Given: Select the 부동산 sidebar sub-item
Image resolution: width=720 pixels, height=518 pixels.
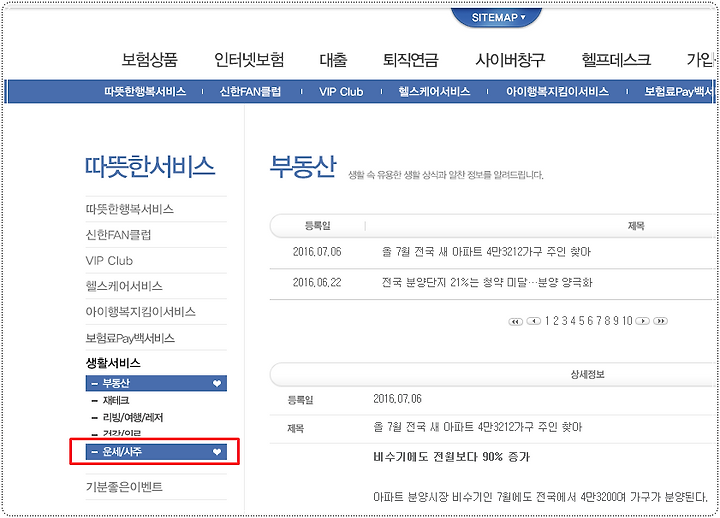Looking at the screenshot, I should click(156, 383).
